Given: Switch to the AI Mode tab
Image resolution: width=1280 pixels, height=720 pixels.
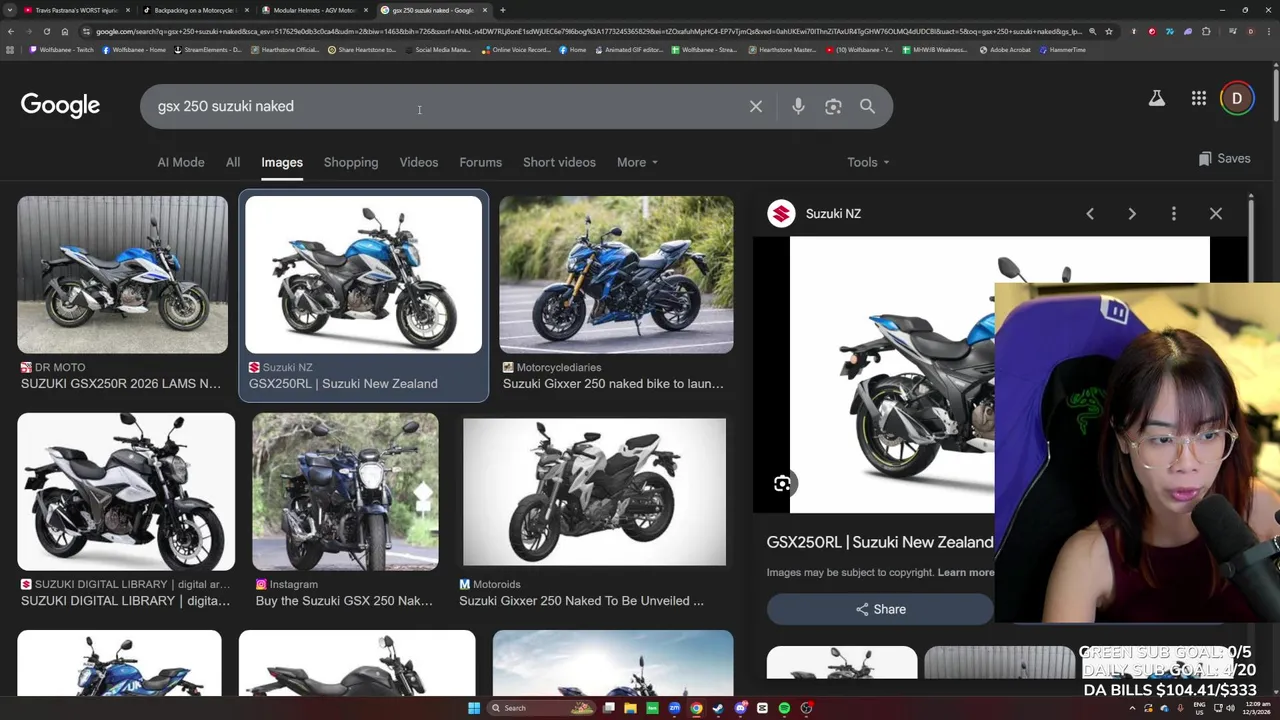Looking at the screenshot, I should tap(181, 162).
